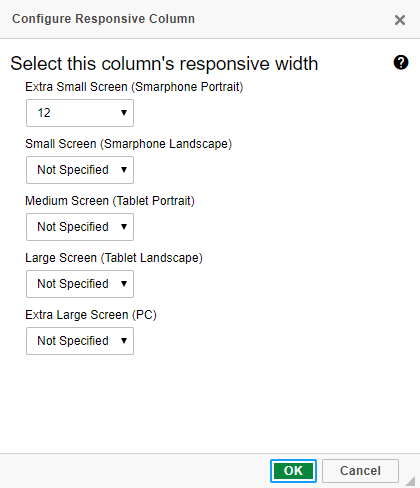Screen dimensions: 420x488
Task: Click the arrow of the Medium Screen combo box
Action: pos(124,227)
